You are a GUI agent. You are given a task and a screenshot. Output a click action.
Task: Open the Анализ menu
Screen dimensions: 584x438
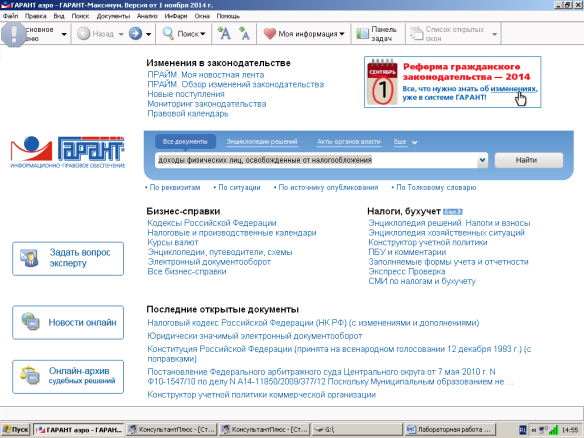click(x=147, y=16)
